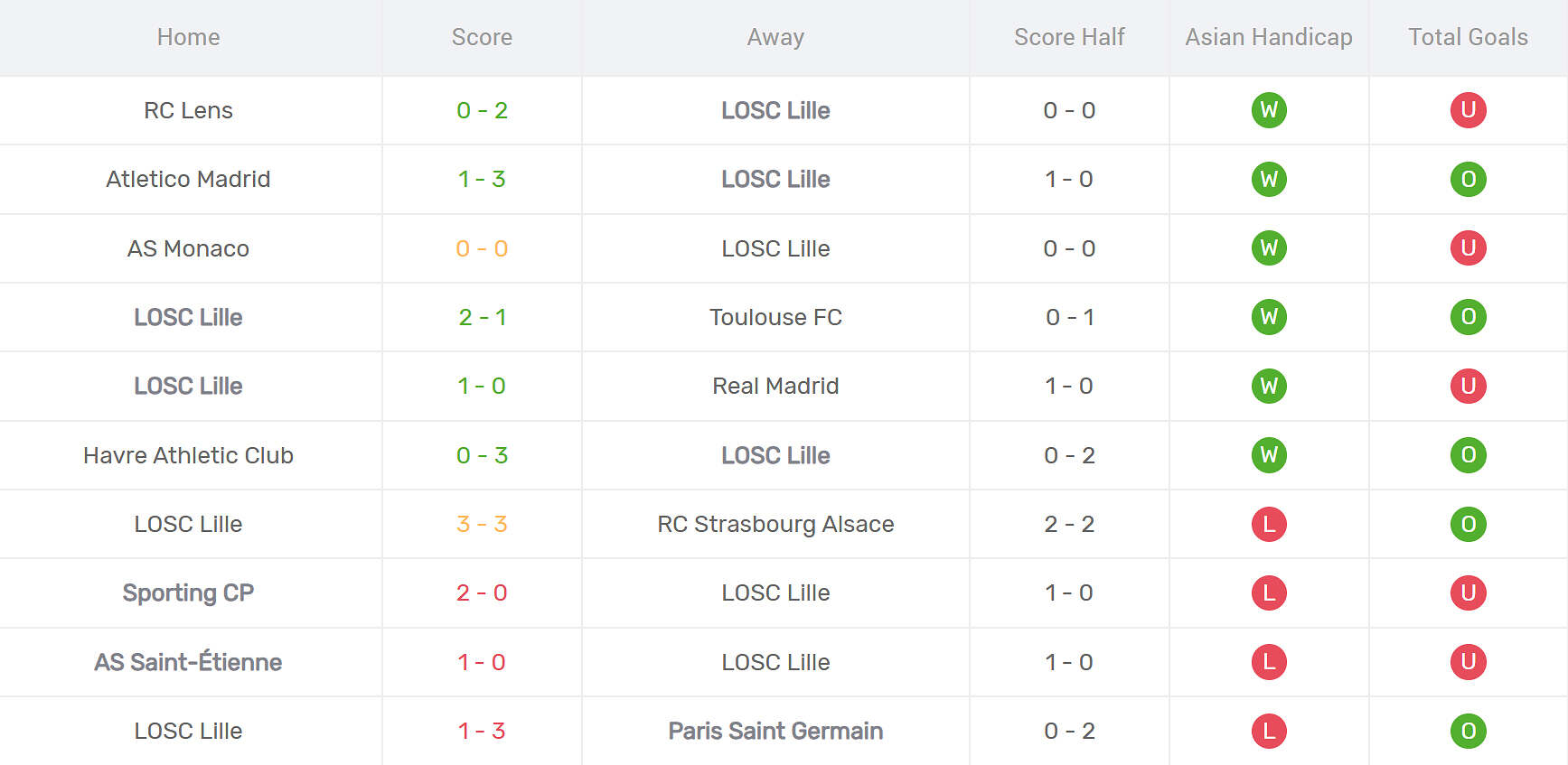
Task: Click the O total goals badge for Paris Saint Germain match
Action: coord(1468,731)
